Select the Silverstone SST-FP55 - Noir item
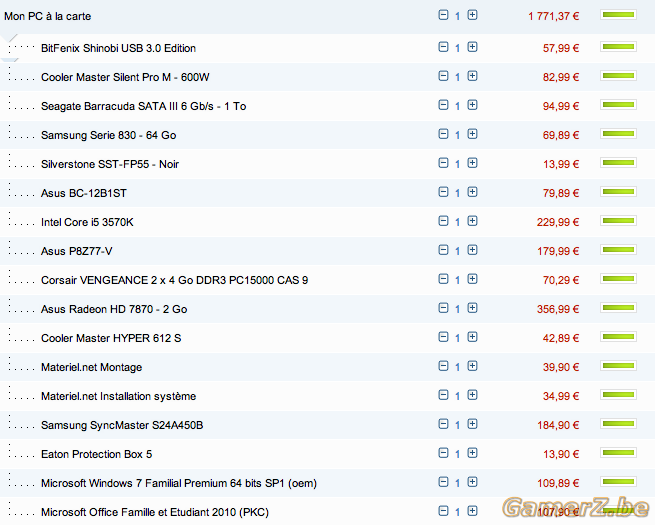The image size is (655, 525). [x=109, y=164]
